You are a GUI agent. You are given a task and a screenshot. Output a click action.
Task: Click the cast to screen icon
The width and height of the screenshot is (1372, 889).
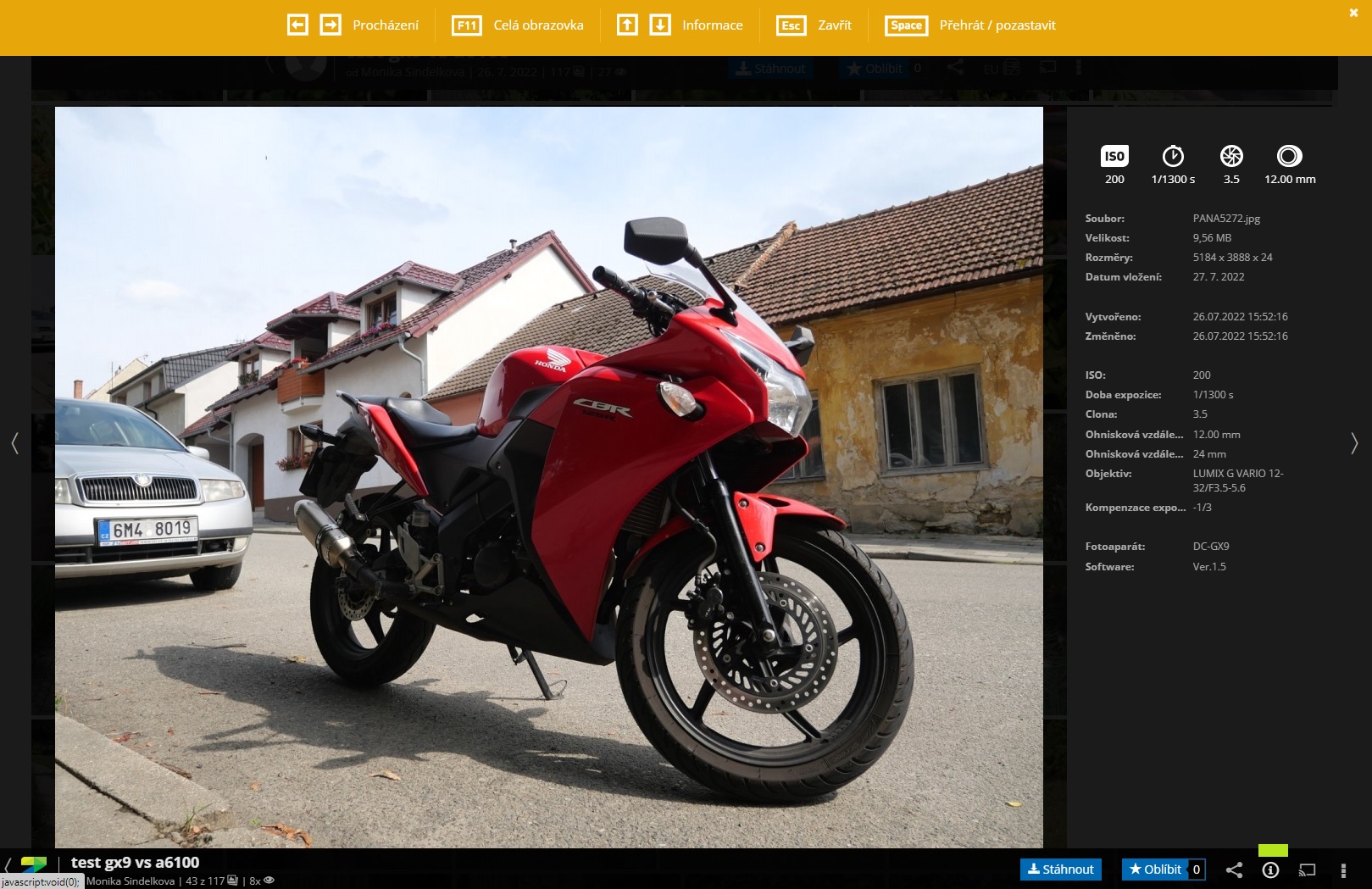1307,870
